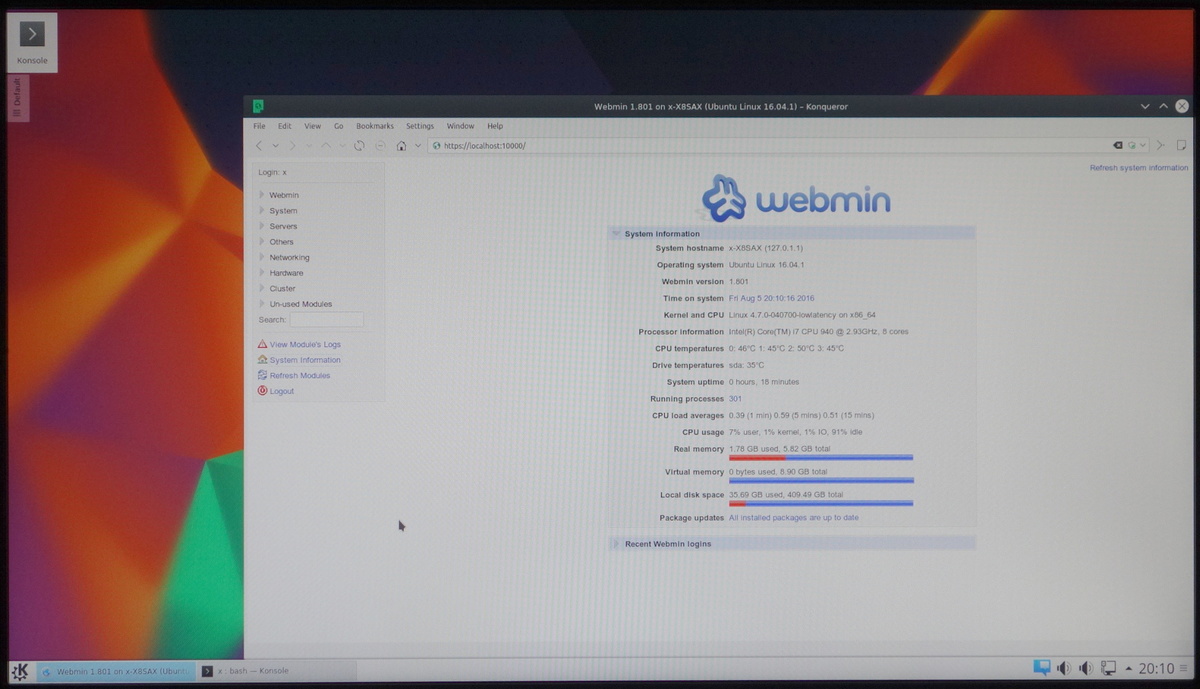Expand the Un-used Modules category
Screen dimensions: 1200x689
(x=262, y=304)
